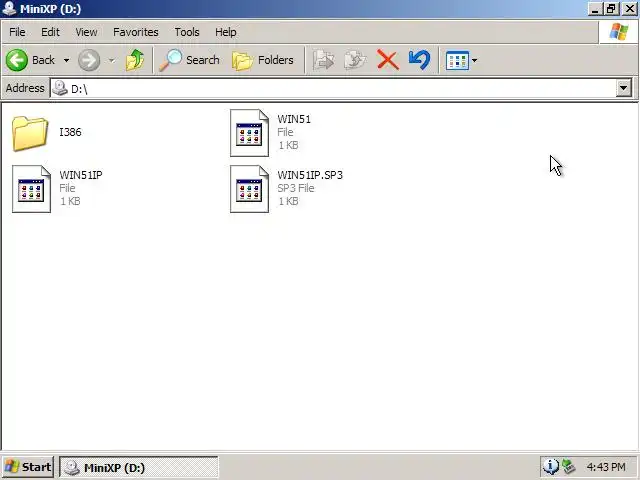
Task: Expand the Views dropdown arrow
Action: pyautogui.click(x=474, y=60)
